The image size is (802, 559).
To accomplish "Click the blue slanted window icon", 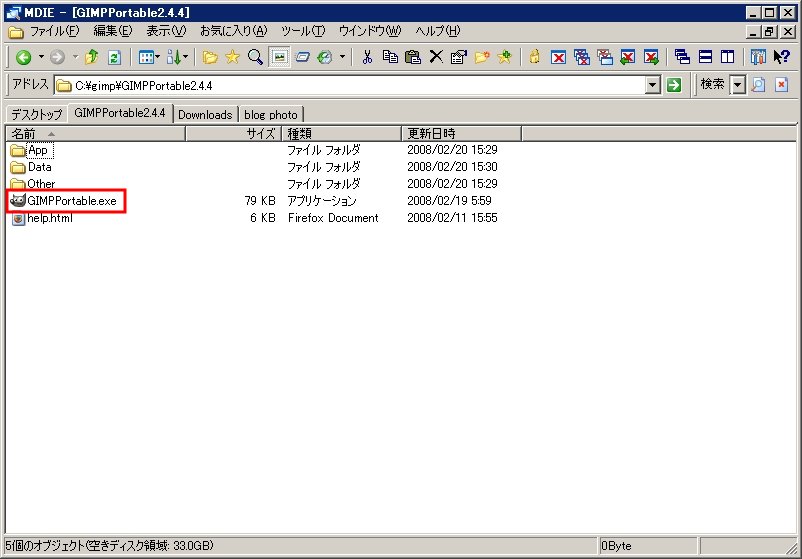I will (302, 57).
